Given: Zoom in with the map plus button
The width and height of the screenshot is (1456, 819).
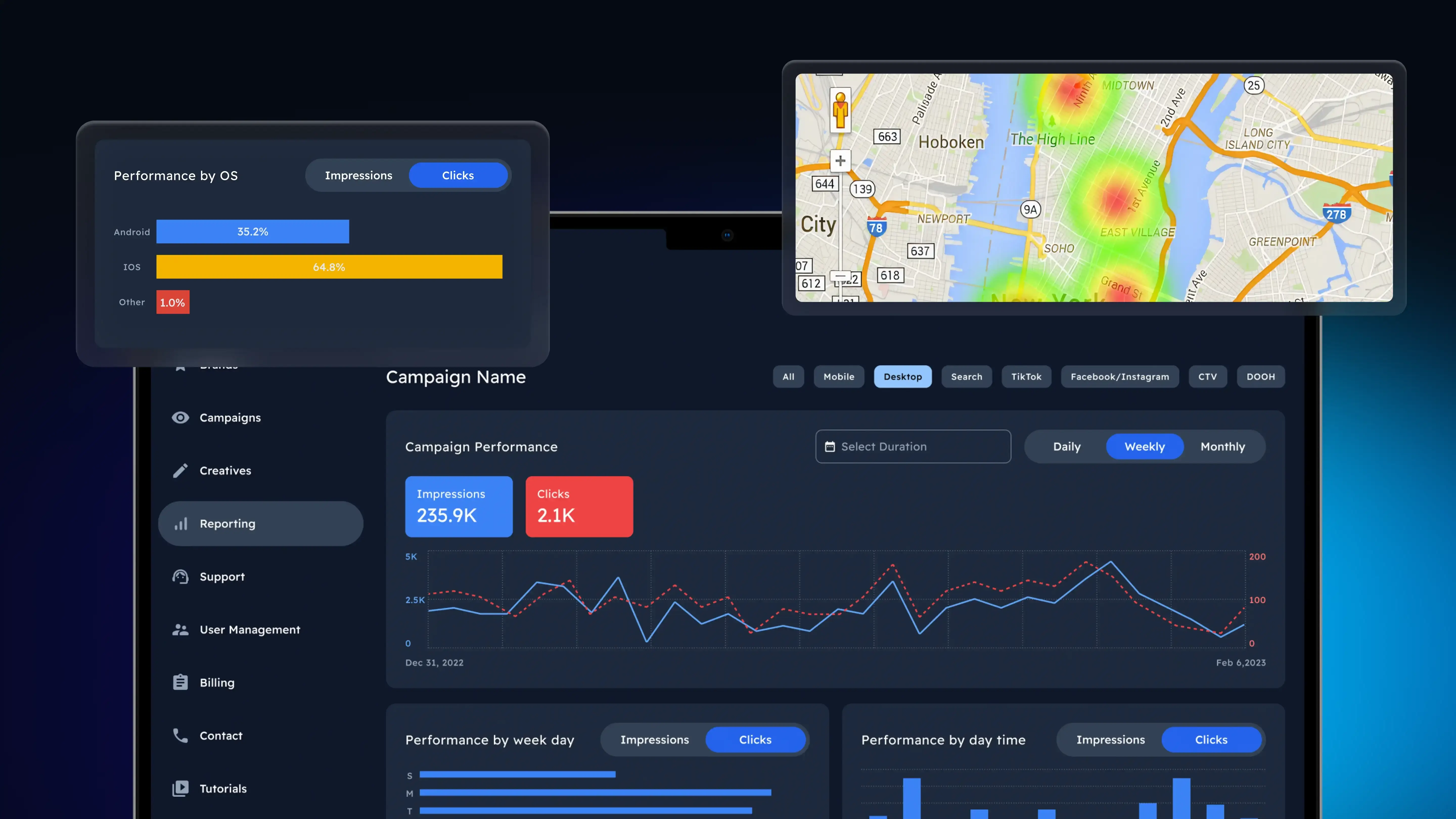Looking at the screenshot, I should [x=840, y=161].
